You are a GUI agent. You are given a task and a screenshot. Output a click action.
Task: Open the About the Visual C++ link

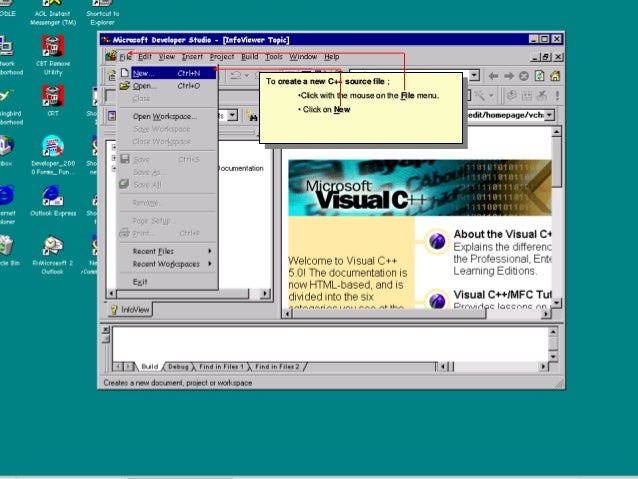503,234
